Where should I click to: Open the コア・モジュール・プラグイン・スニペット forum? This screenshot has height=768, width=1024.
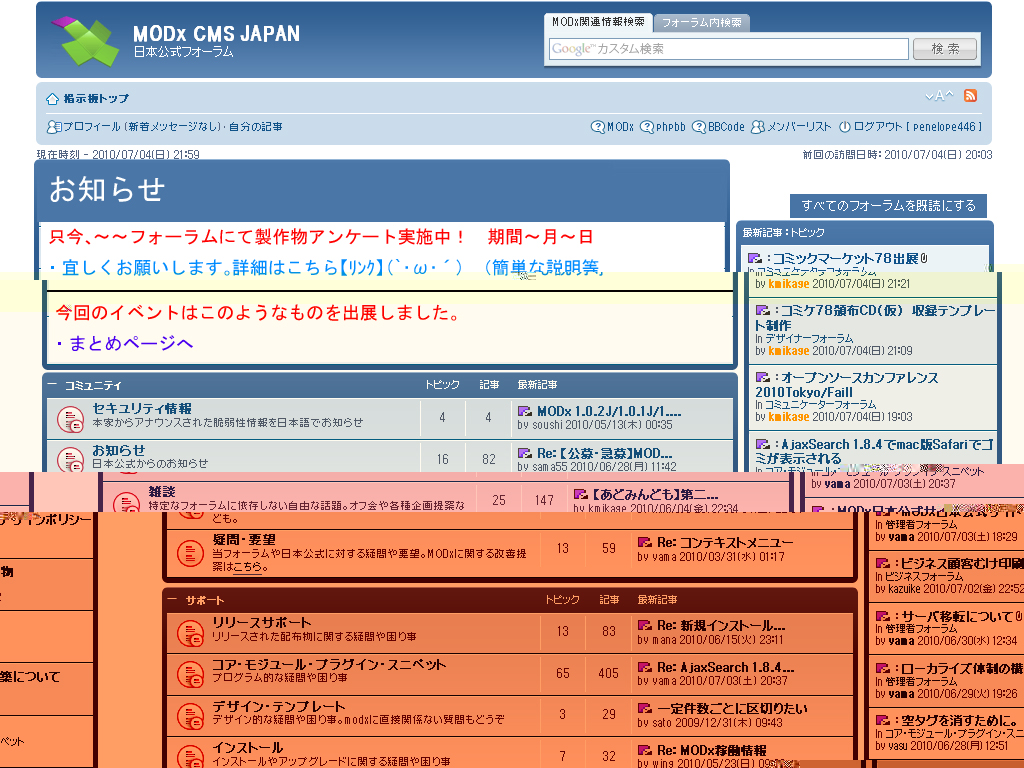[328, 665]
